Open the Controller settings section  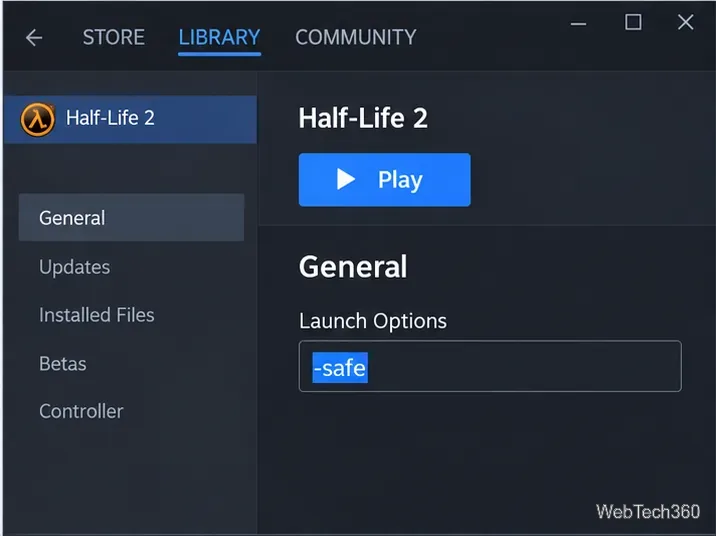pos(81,411)
